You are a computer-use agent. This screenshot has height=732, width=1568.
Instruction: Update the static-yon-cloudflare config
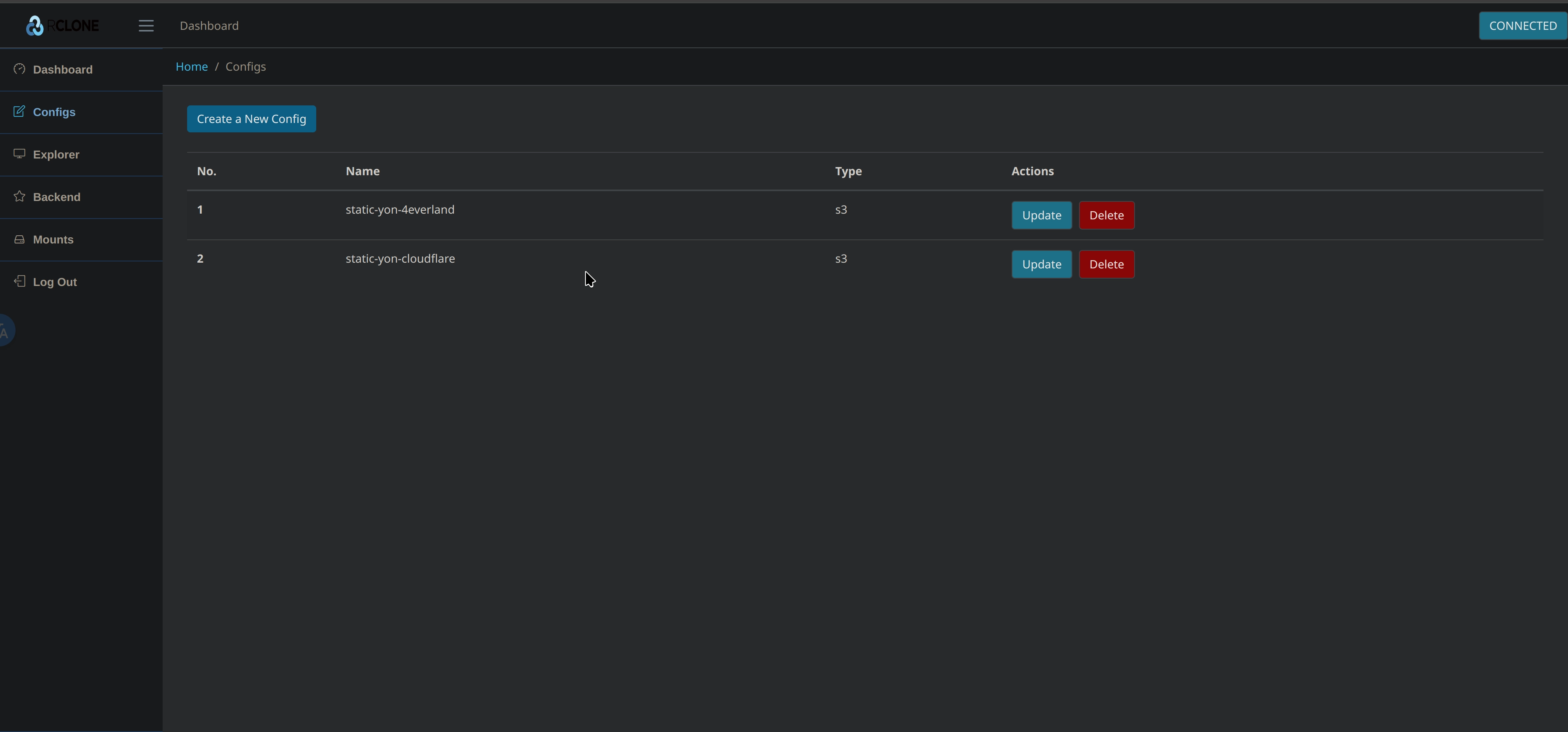coord(1041,265)
